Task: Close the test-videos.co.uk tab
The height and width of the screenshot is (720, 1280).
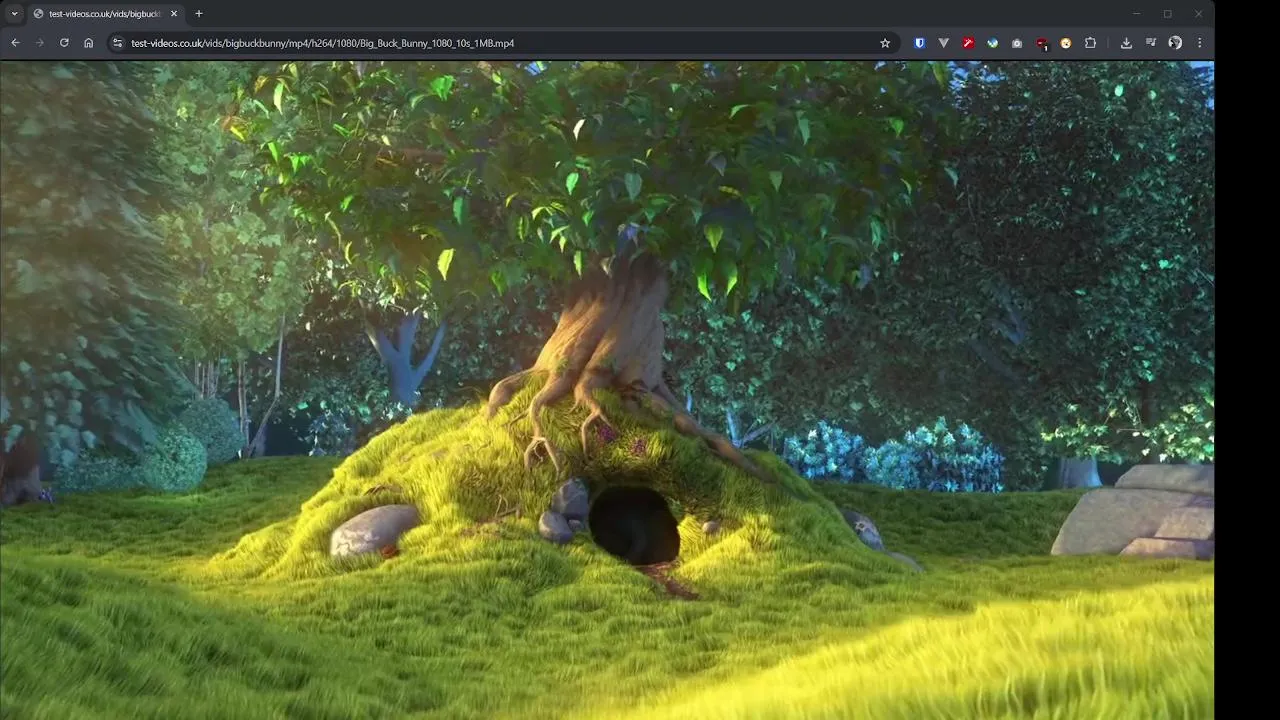Action: click(x=174, y=14)
